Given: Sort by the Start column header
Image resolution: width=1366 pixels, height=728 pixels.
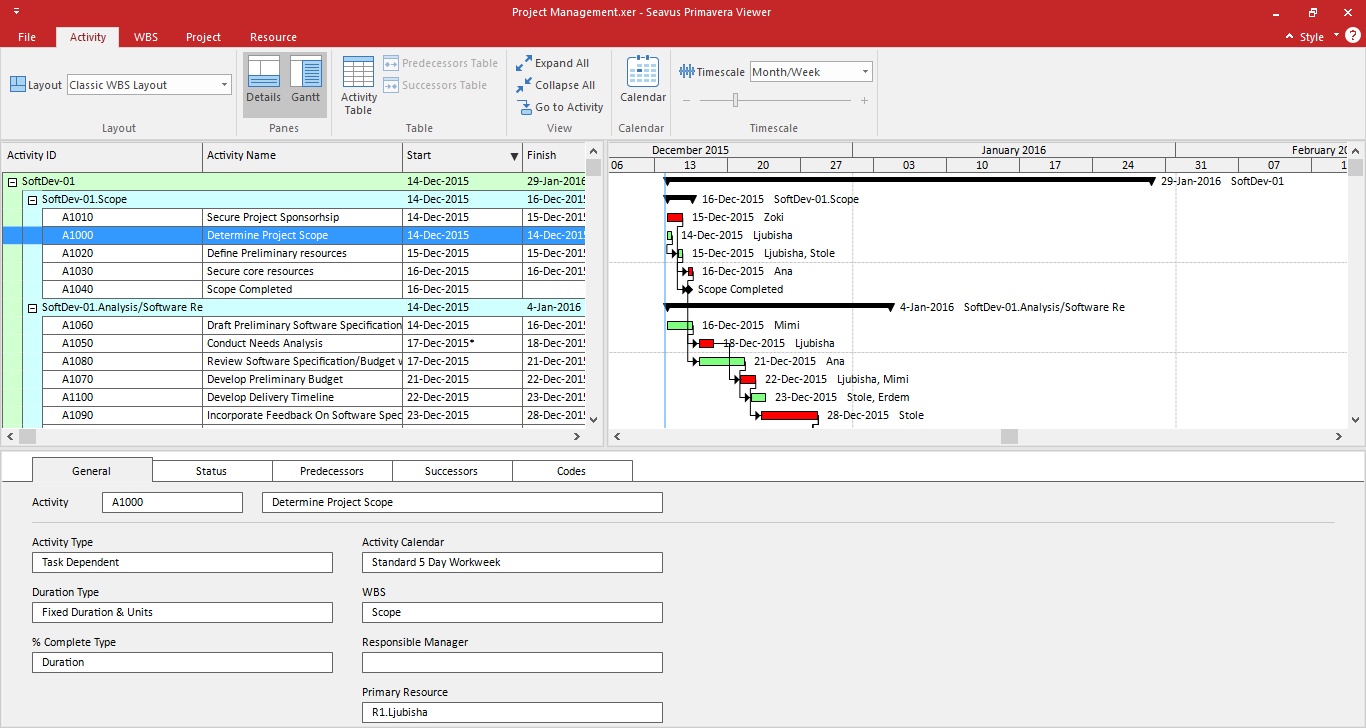Looking at the screenshot, I should pos(462,156).
